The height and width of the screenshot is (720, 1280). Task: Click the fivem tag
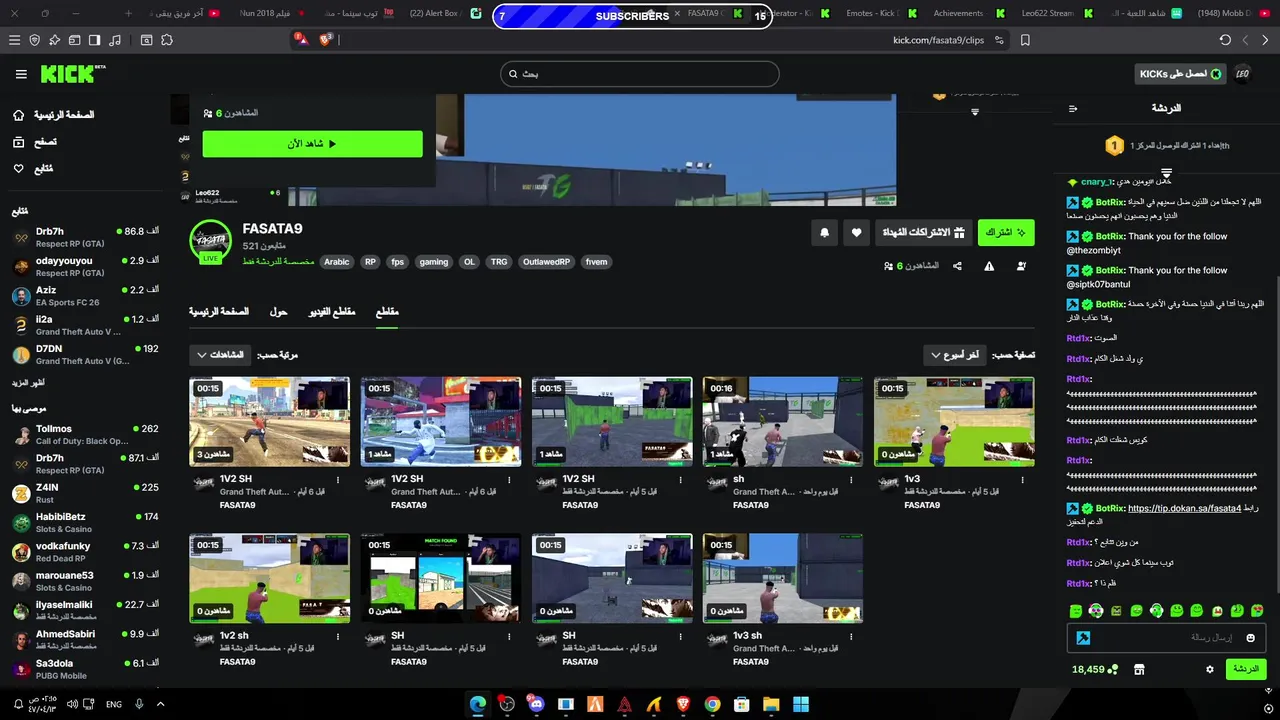pos(596,262)
